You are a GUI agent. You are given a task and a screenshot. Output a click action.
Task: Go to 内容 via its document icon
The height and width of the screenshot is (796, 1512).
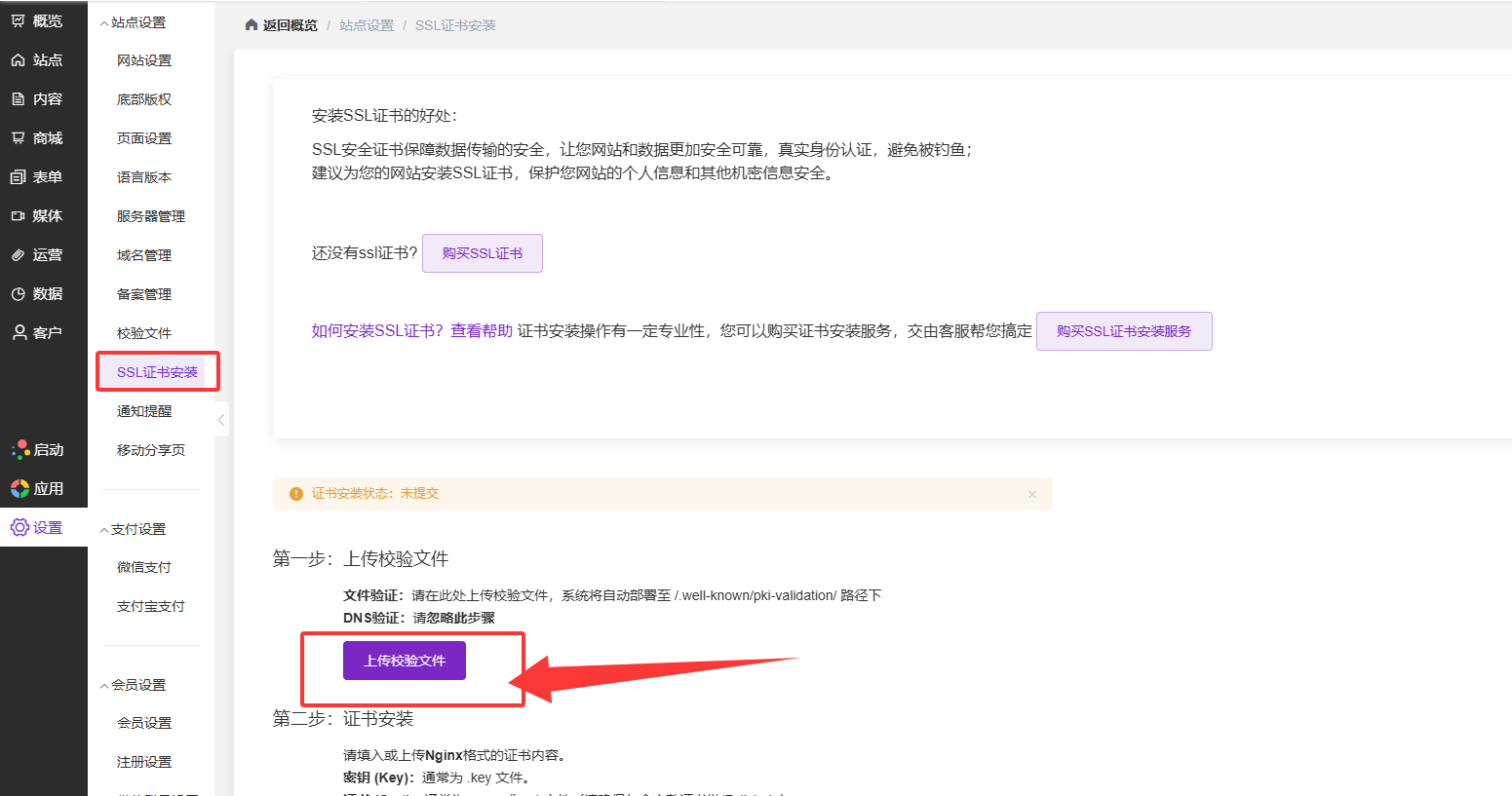click(x=18, y=99)
